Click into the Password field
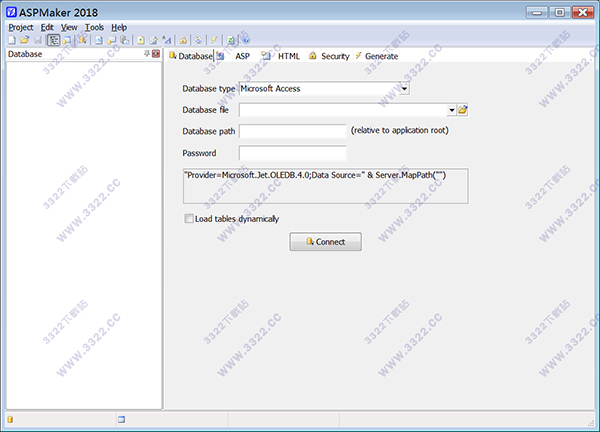The height and width of the screenshot is (432, 600). point(293,153)
